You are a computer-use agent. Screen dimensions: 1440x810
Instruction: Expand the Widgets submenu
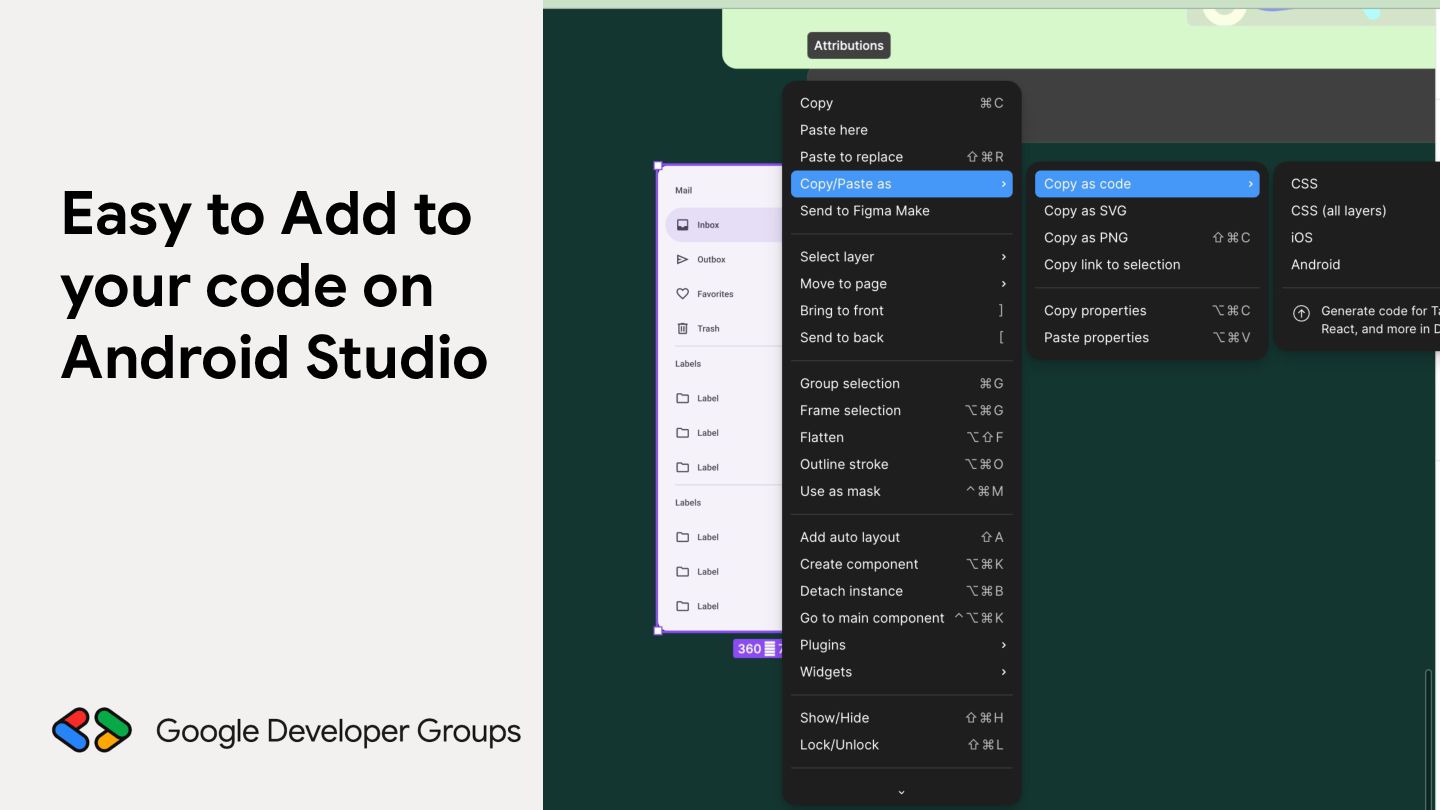coord(901,673)
